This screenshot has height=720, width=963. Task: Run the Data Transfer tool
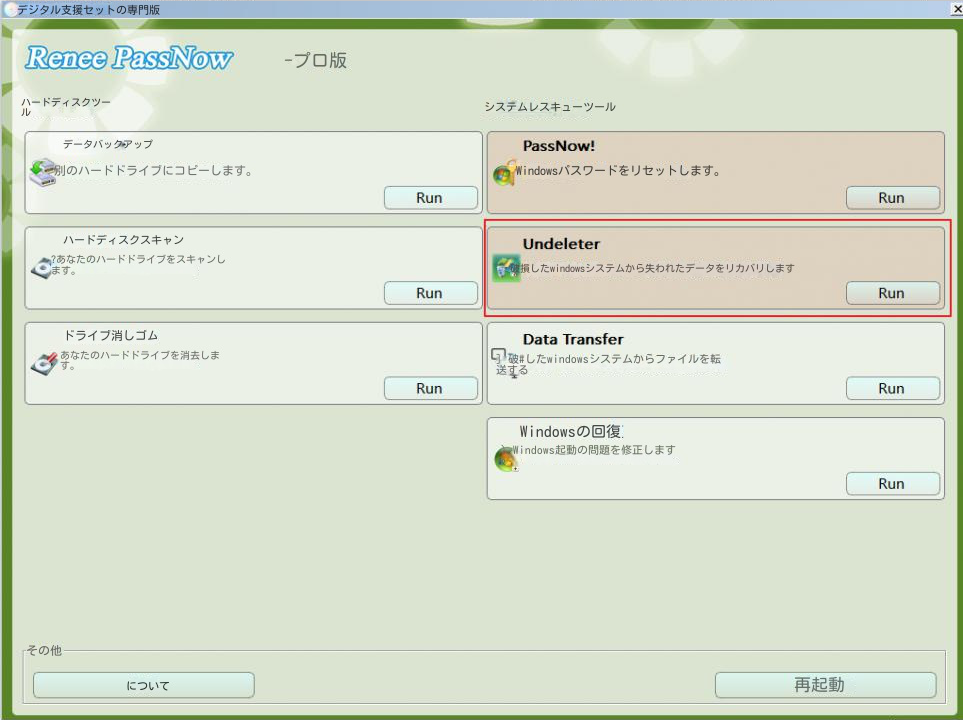tap(892, 388)
